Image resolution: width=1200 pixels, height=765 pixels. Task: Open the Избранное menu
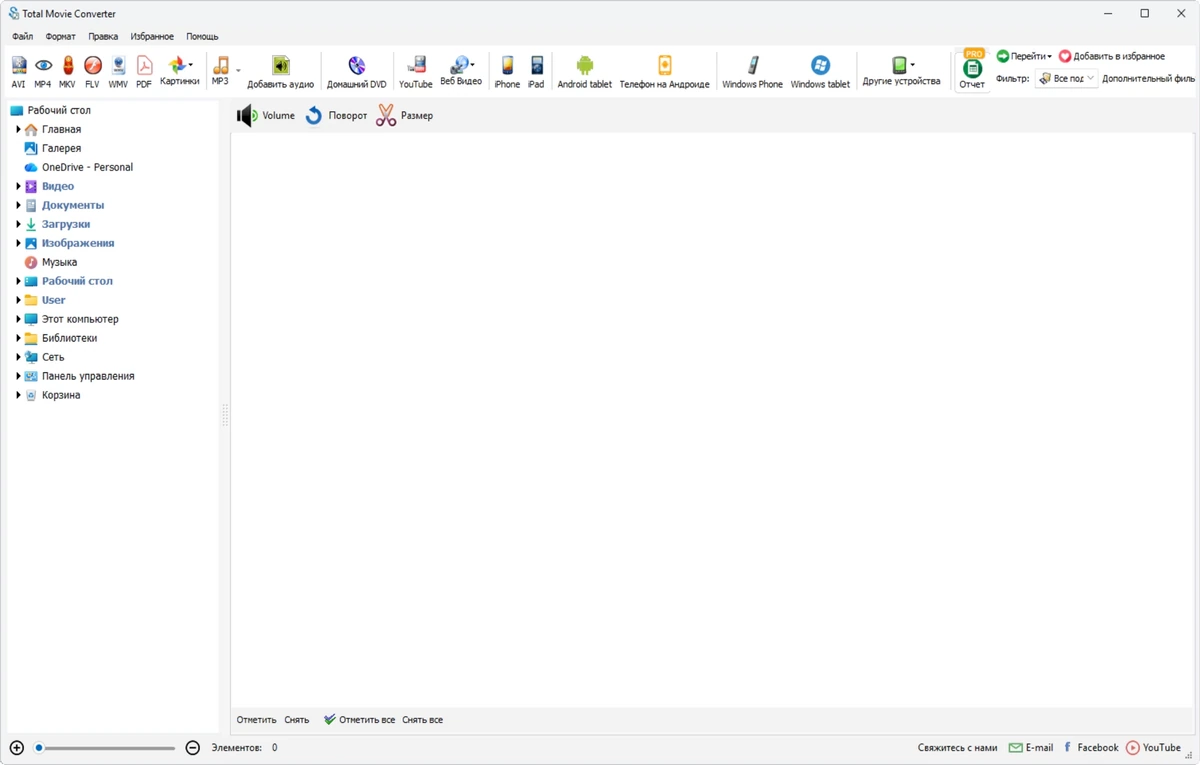click(152, 37)
